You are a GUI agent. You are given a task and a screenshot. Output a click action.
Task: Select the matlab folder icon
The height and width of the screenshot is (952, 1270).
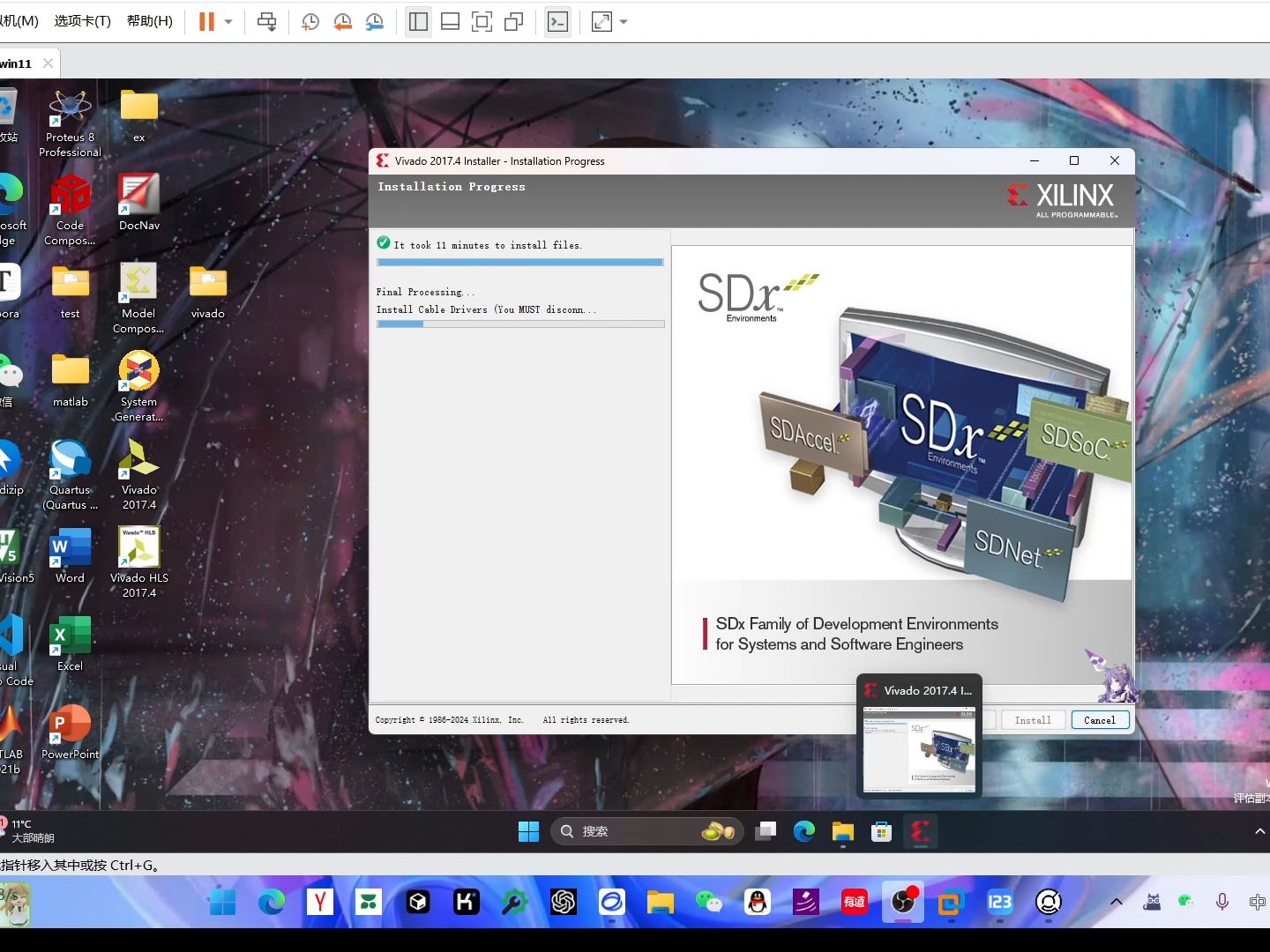point(70,379)
